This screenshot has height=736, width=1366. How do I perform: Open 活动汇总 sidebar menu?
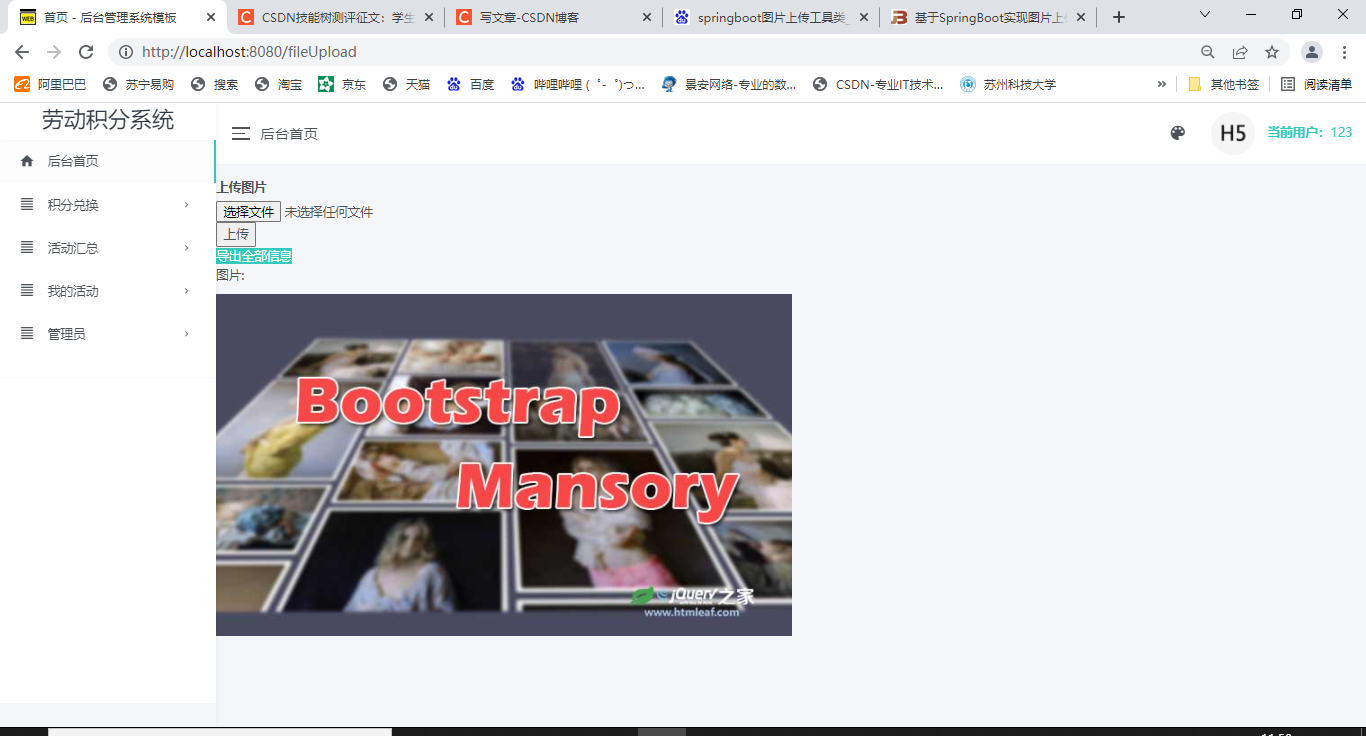coord(107,248)
